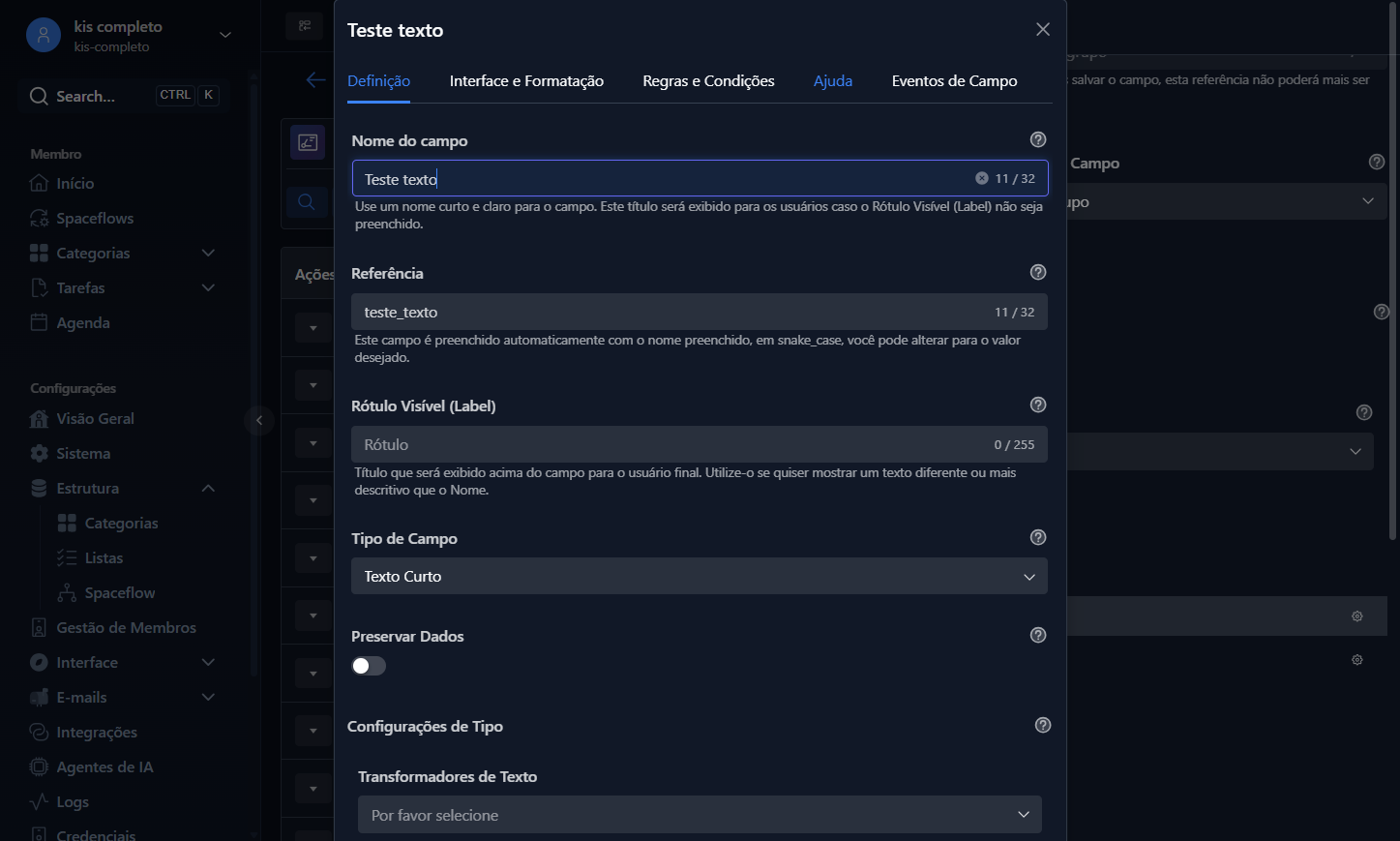The image size is (1400, 841).
Task: Click the Search box
Action: (123, 96)
